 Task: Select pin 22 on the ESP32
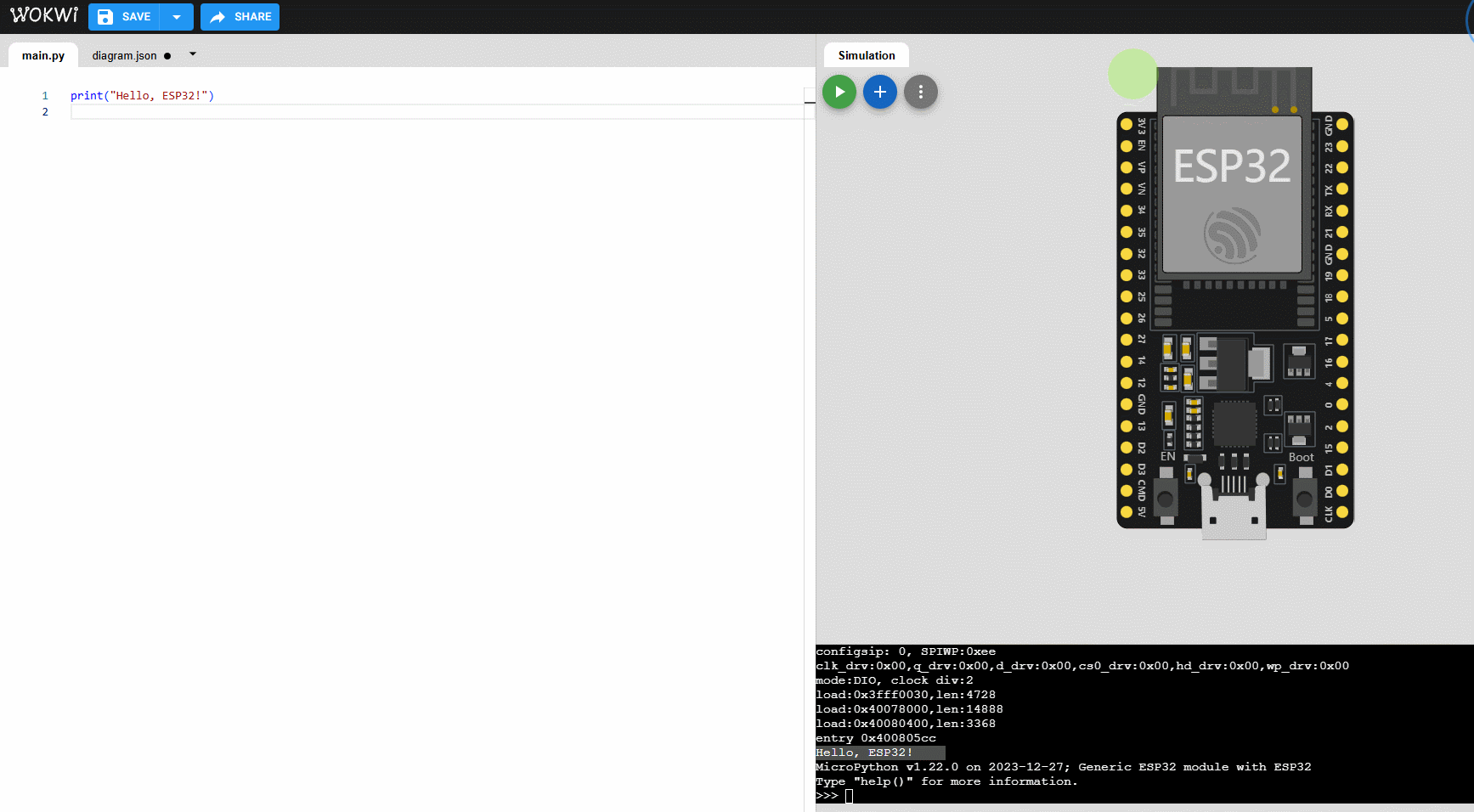(1342, 167)
